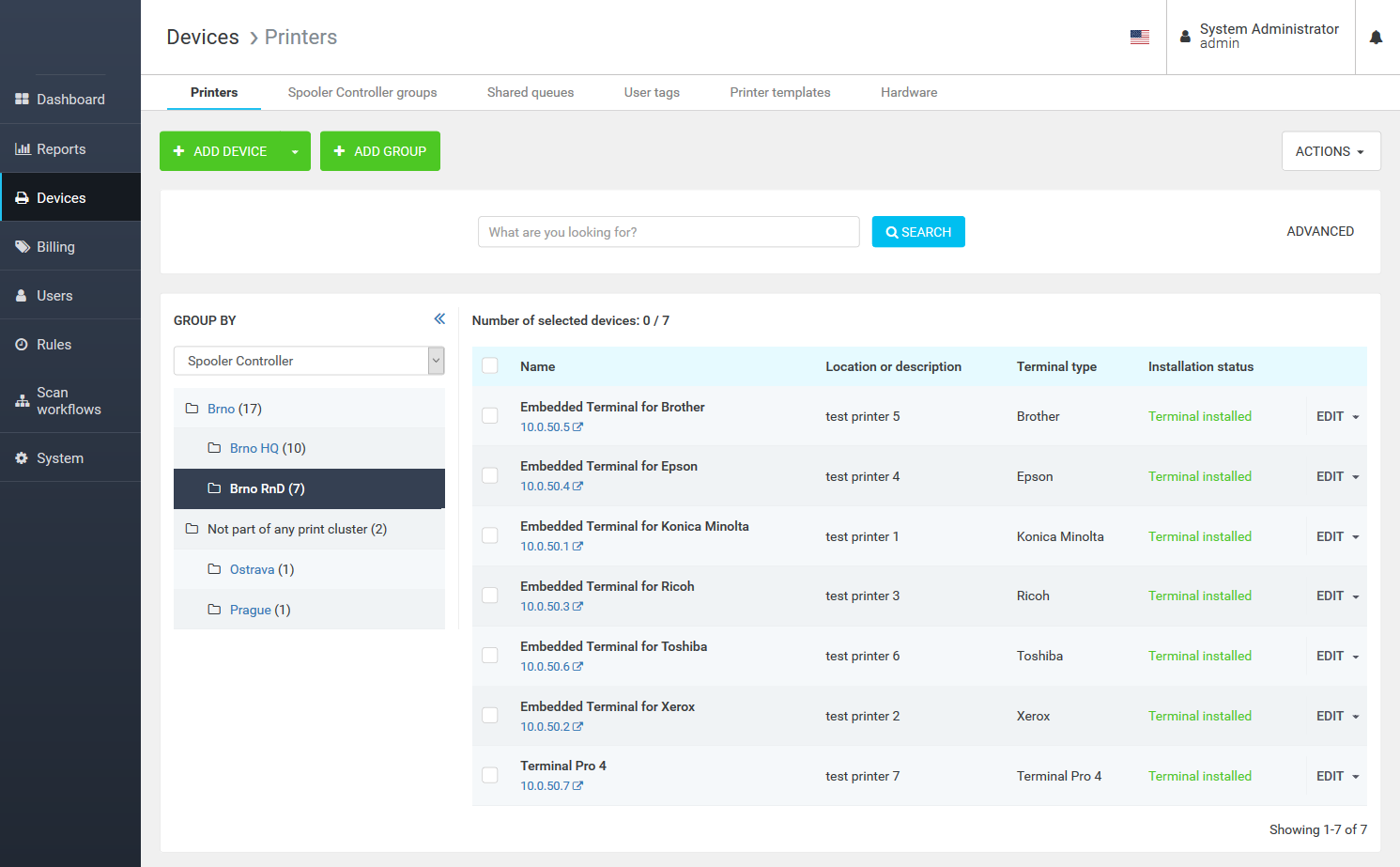Open the ACTIONS dropdown

click(x=1331, y=150)
